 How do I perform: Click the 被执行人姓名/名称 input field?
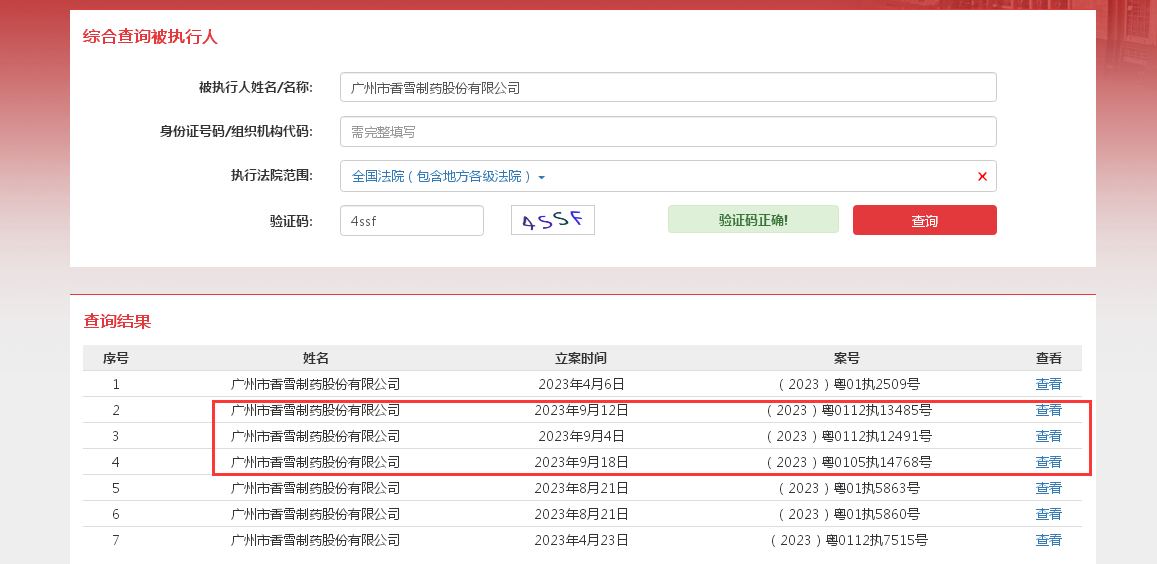(668, 87)
